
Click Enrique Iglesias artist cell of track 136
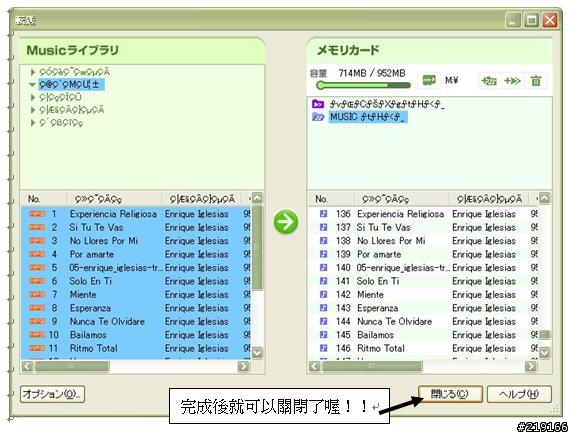tap(484, 214)
